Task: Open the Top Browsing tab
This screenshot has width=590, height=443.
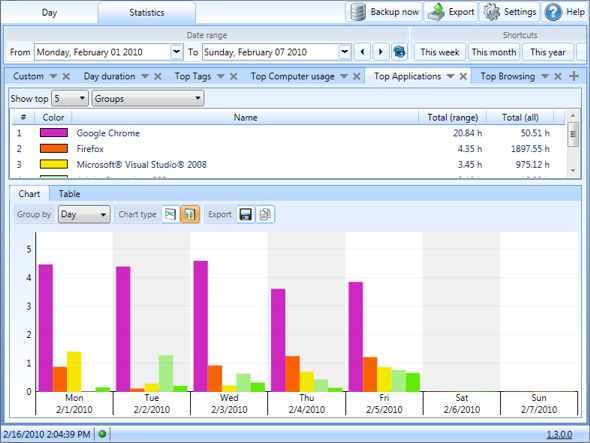Action: click(x=508, y=76)
